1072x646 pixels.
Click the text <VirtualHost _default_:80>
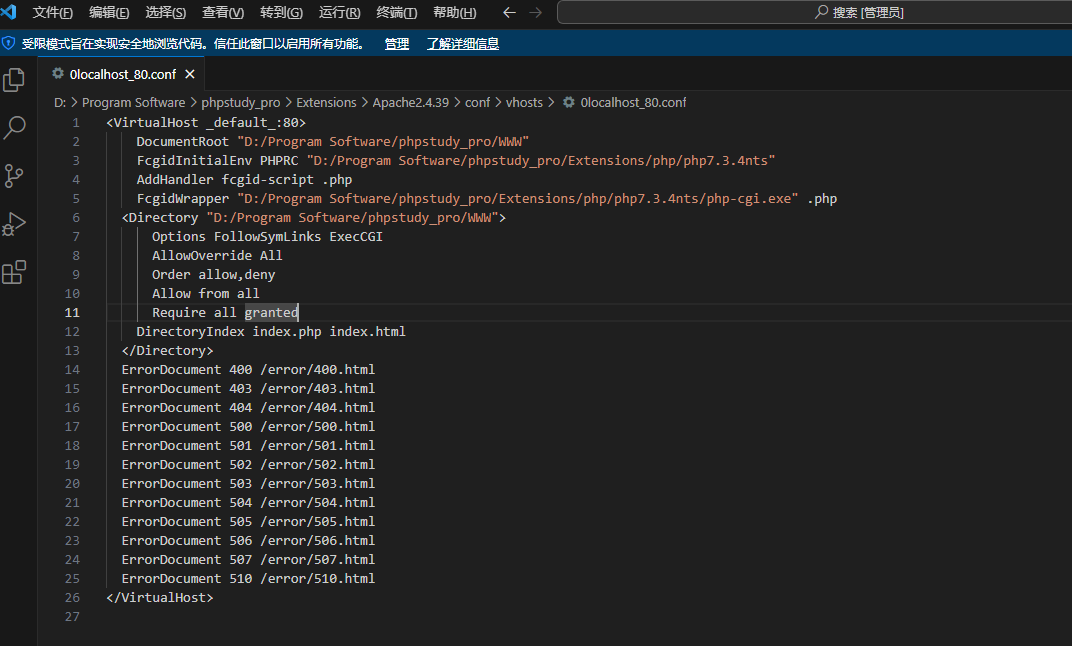[x=206, y=122]
